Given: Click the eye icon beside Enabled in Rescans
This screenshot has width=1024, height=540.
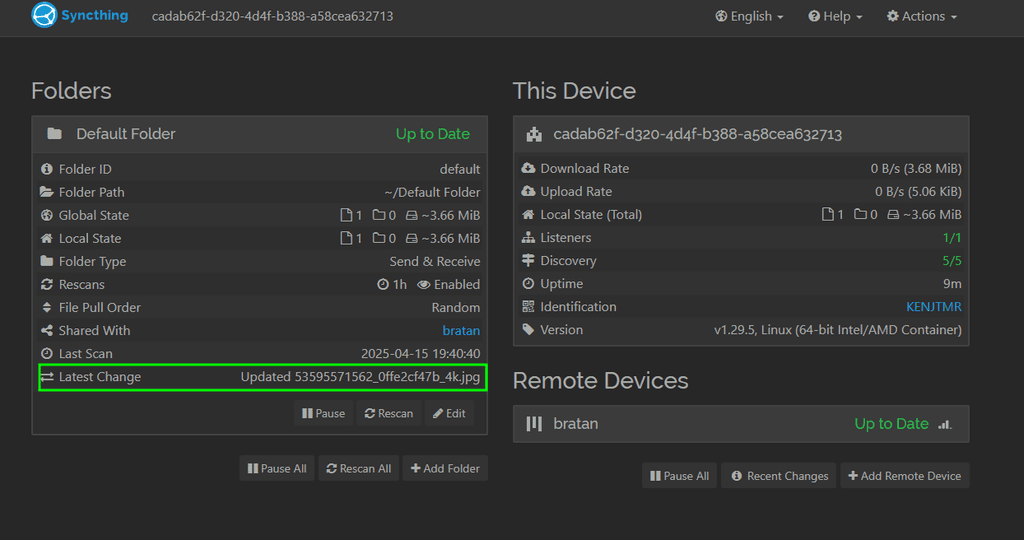Looking at the screenshot, I should [x=424, y=285].
